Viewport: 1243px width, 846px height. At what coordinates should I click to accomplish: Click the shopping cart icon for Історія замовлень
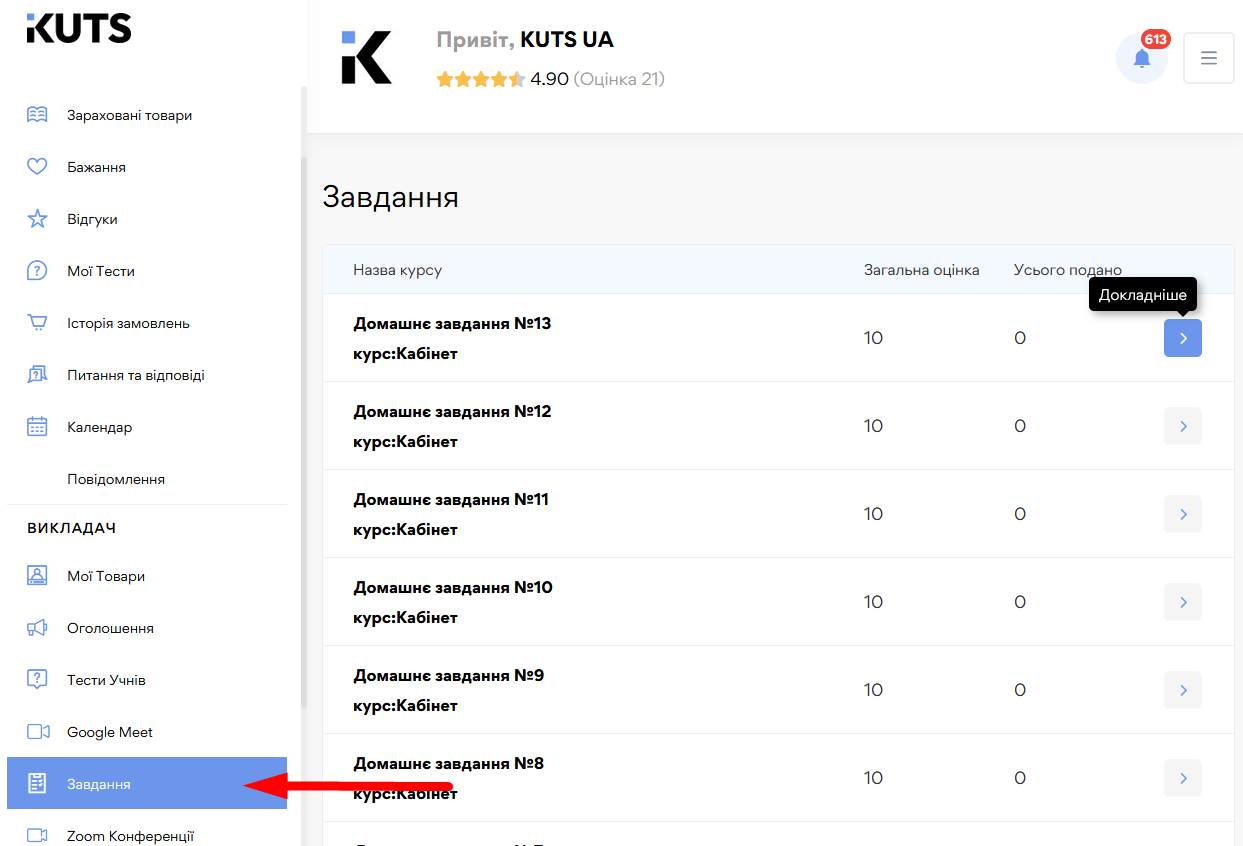37,322
